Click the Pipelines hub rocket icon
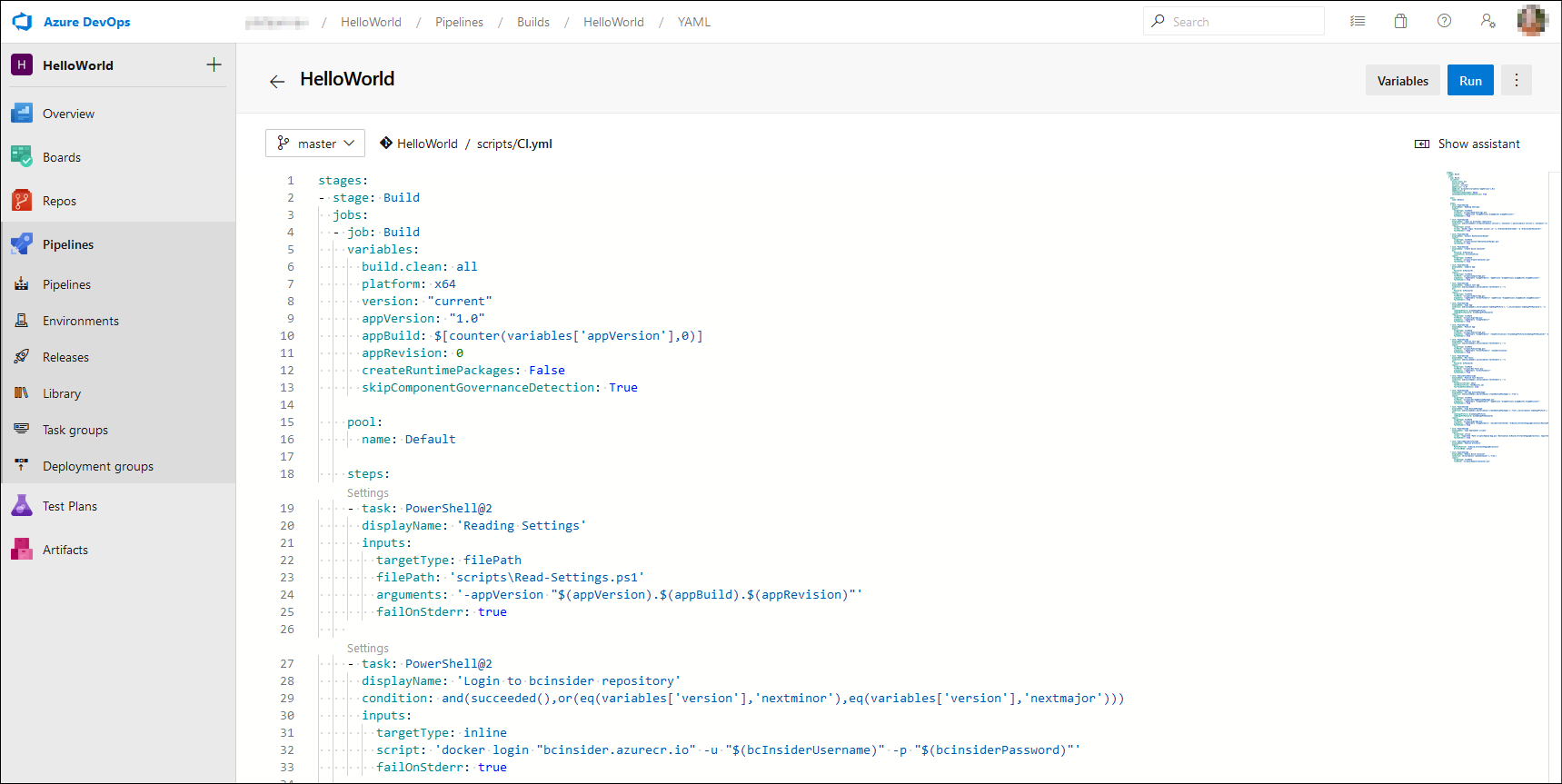Image resolution: width=1562 pixels, height=784 pixels. (x=22, y=244)
